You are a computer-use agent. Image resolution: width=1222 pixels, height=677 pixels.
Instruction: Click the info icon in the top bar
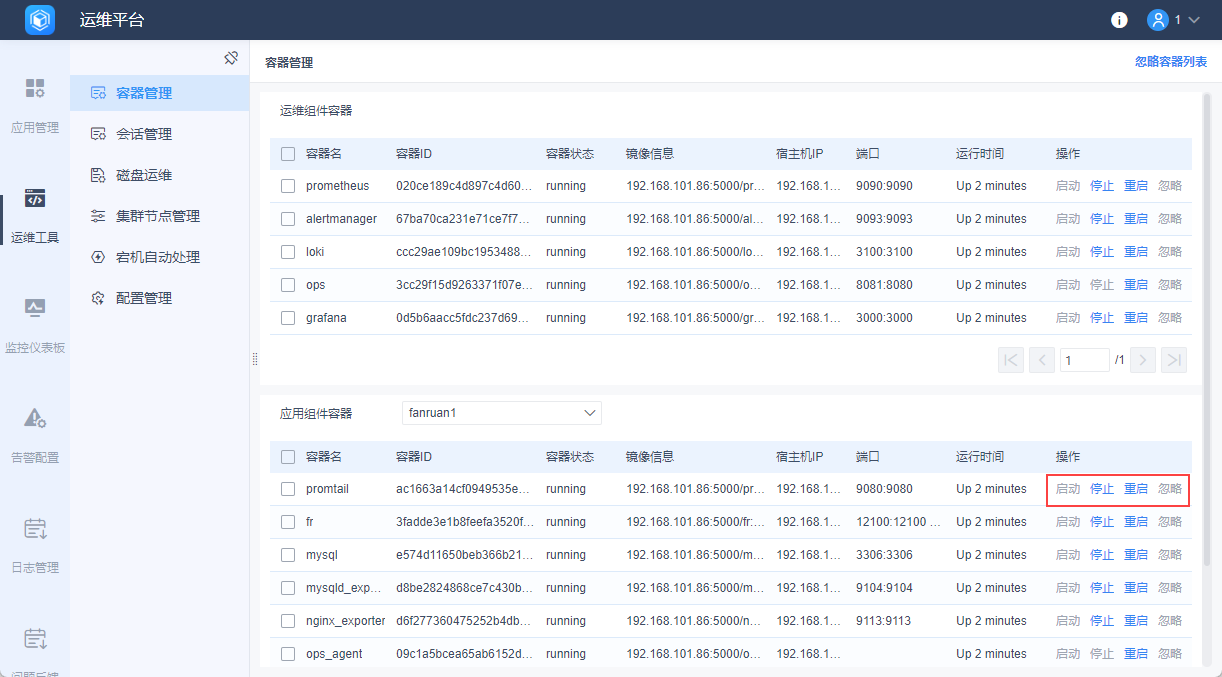point(1119,20)
